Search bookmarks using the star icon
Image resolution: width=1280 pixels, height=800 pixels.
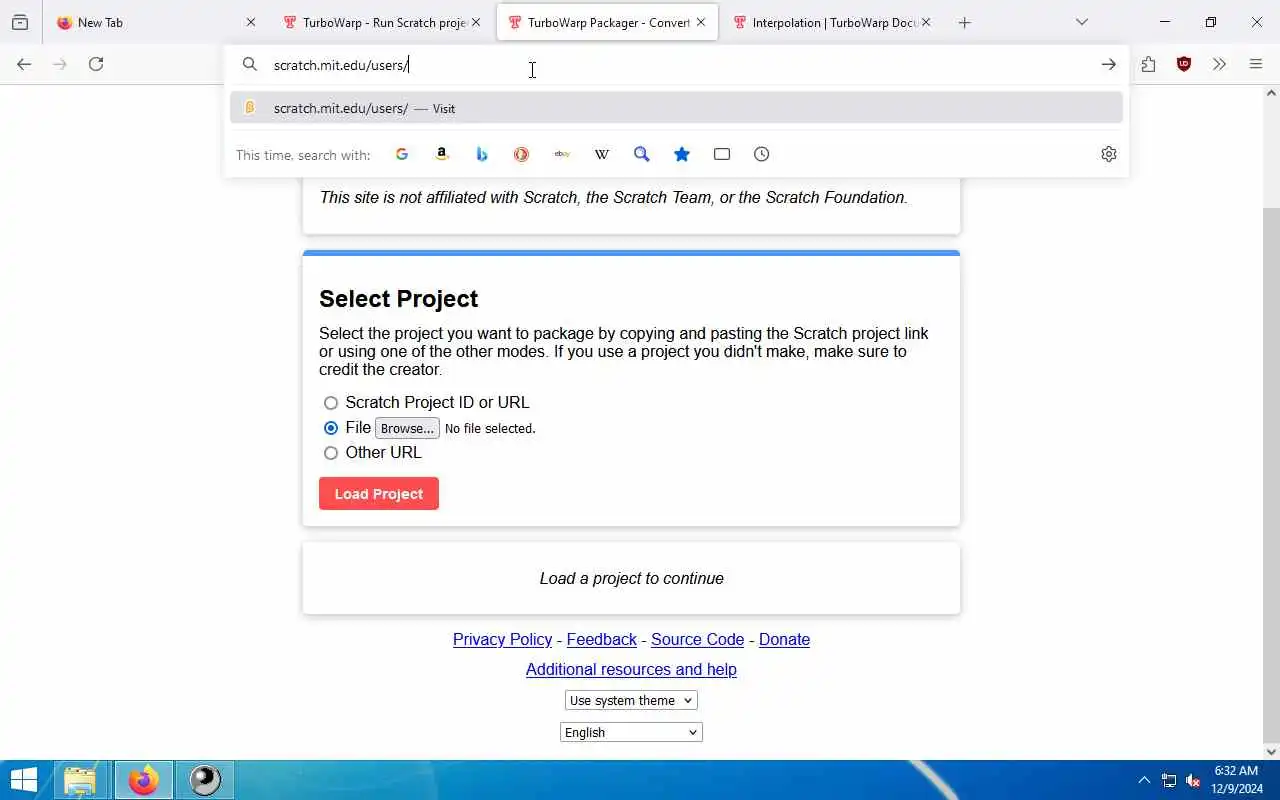(x=682, y=154)
